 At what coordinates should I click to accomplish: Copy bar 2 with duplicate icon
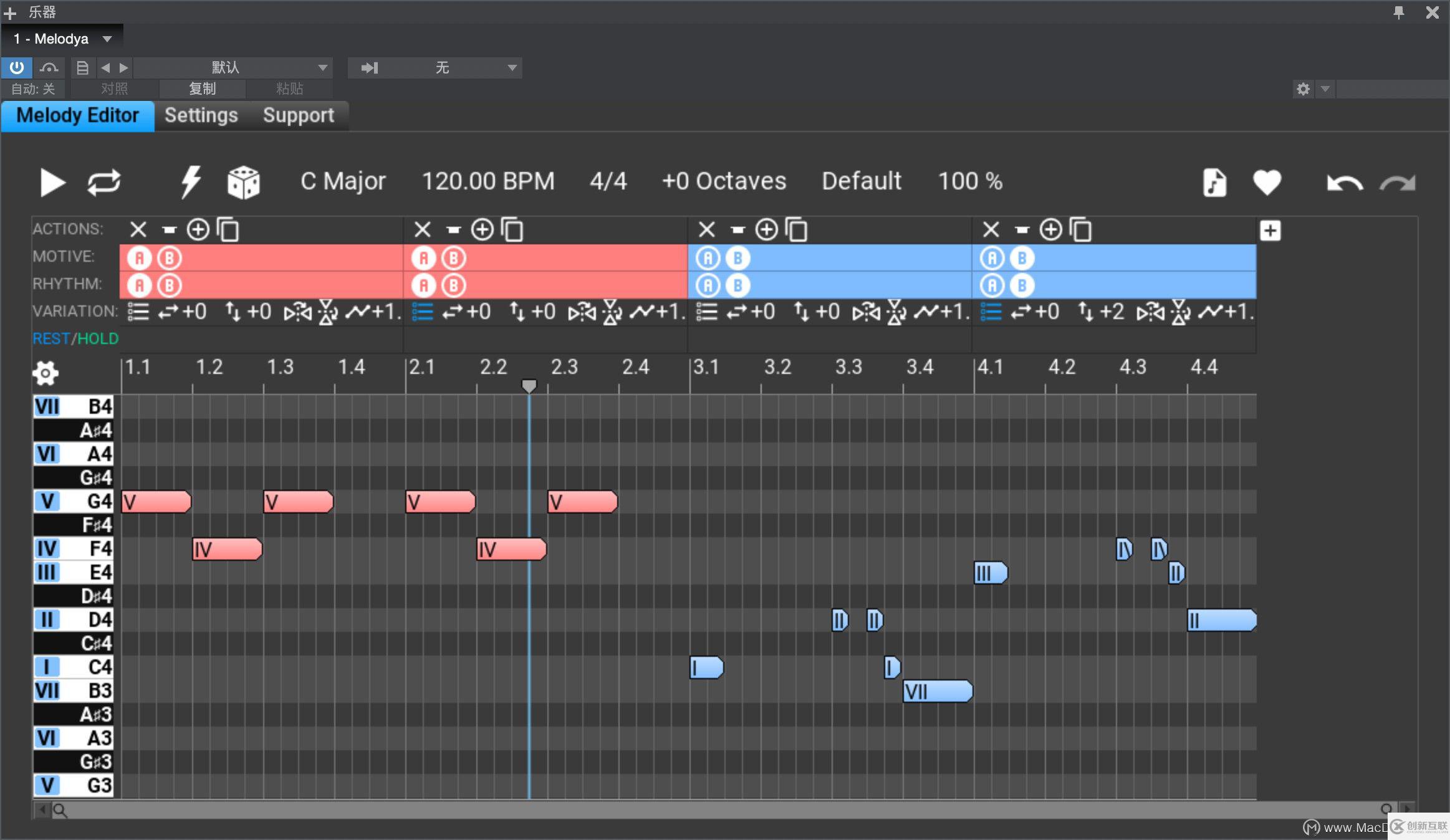[x=512, y=229]
